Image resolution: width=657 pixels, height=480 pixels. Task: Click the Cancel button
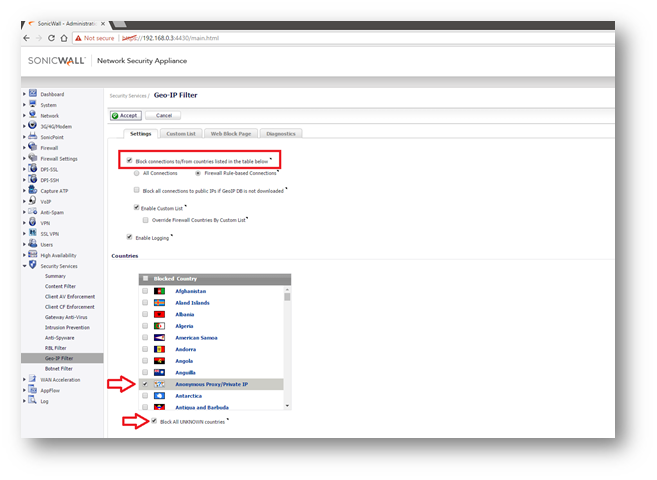pyautogui.click(x=163, y=116)
